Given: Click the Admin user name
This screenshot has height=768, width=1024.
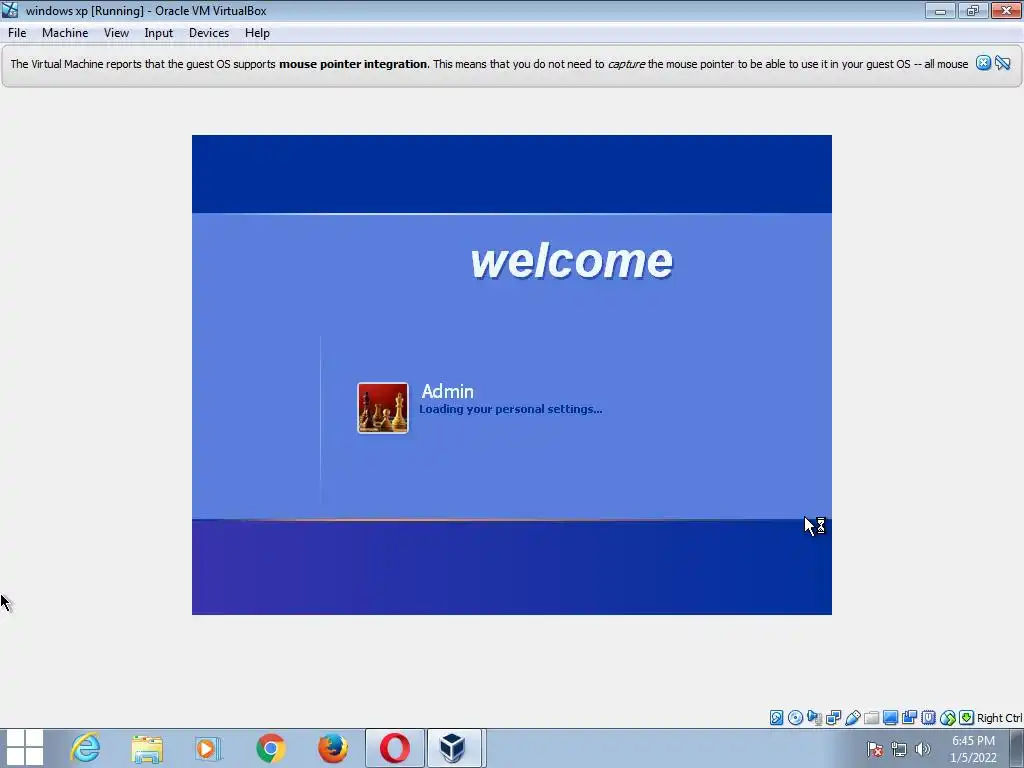Looking at the screenshot, I should [x=447, y=391].
